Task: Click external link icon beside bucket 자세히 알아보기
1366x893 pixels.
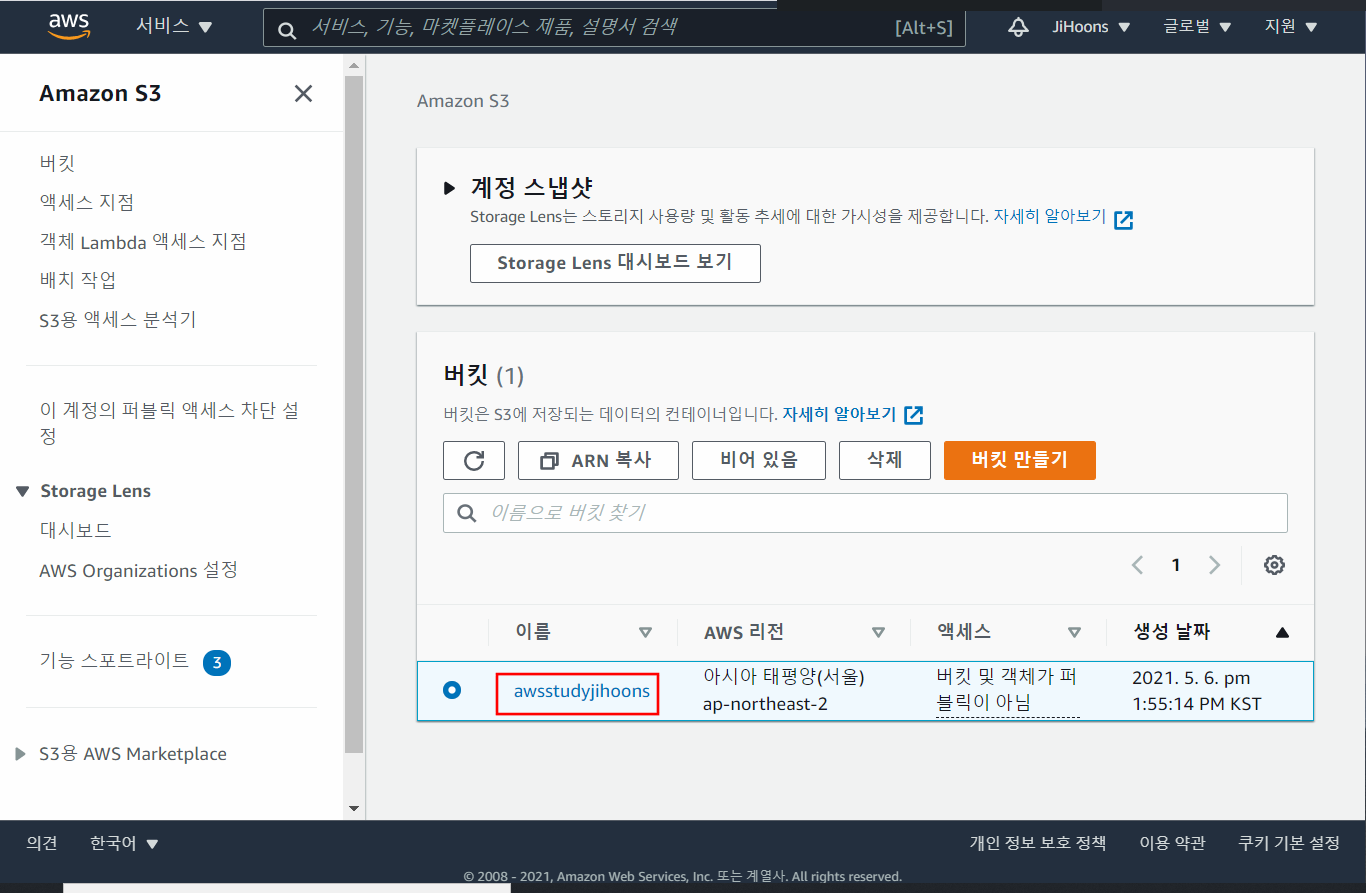Action: coord(913,415)
